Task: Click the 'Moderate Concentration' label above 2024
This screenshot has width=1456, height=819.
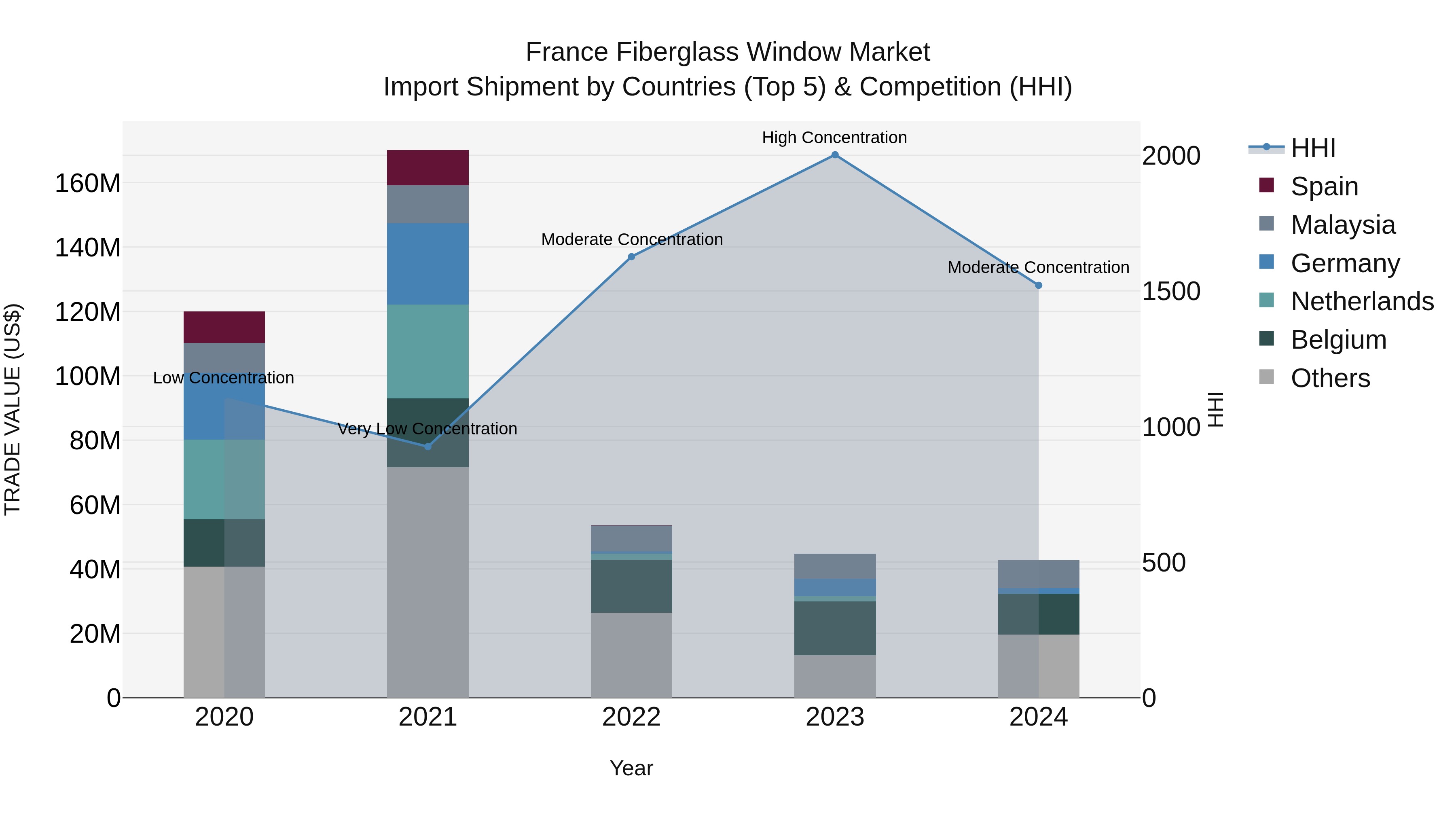Action: click(1038, 267)
